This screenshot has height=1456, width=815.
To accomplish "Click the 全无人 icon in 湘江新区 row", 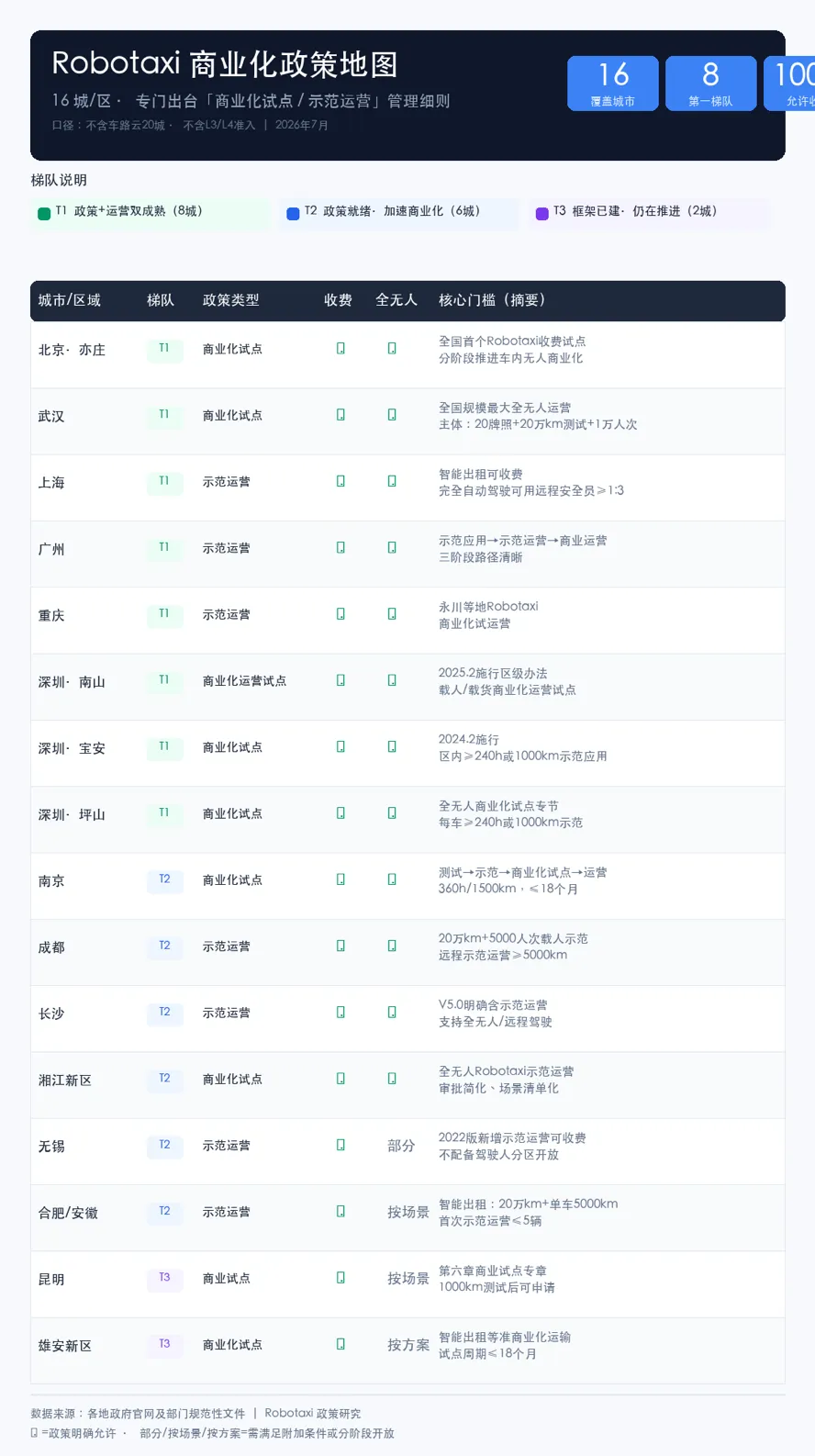I will pyautogui.click(x=392, y=1079).
